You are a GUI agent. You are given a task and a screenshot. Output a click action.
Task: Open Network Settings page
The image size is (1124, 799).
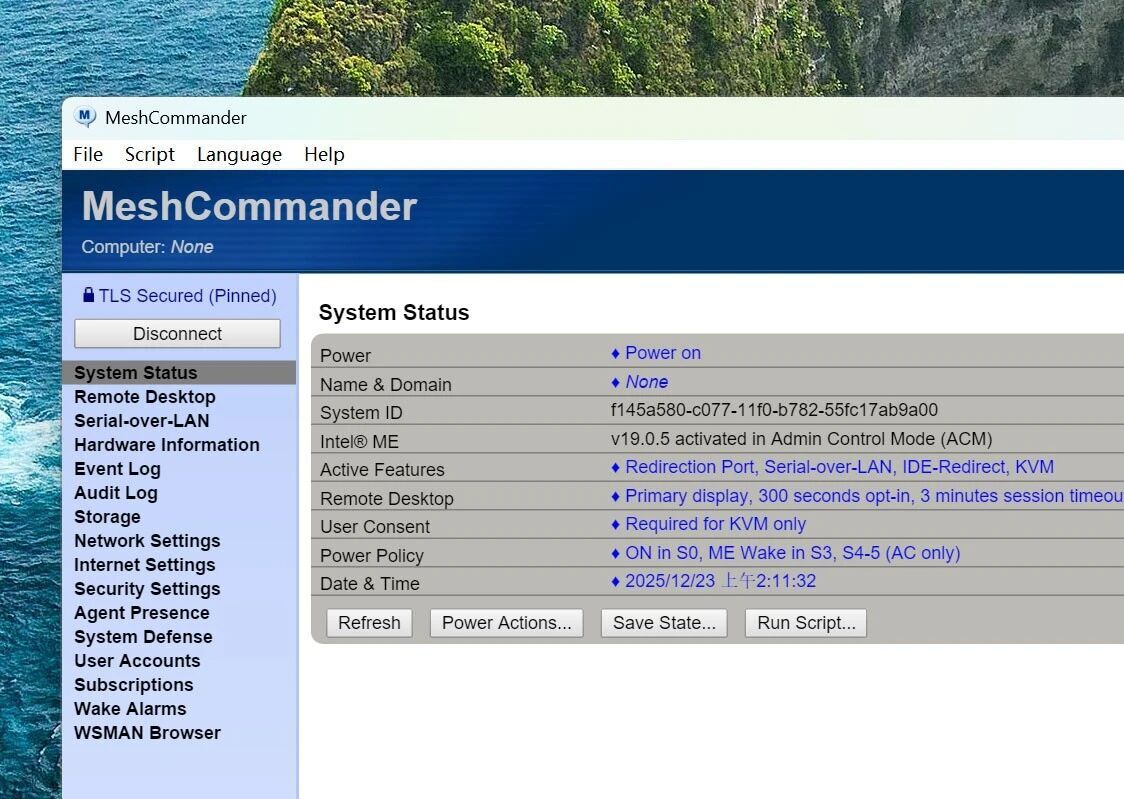(x=147, y=541)
